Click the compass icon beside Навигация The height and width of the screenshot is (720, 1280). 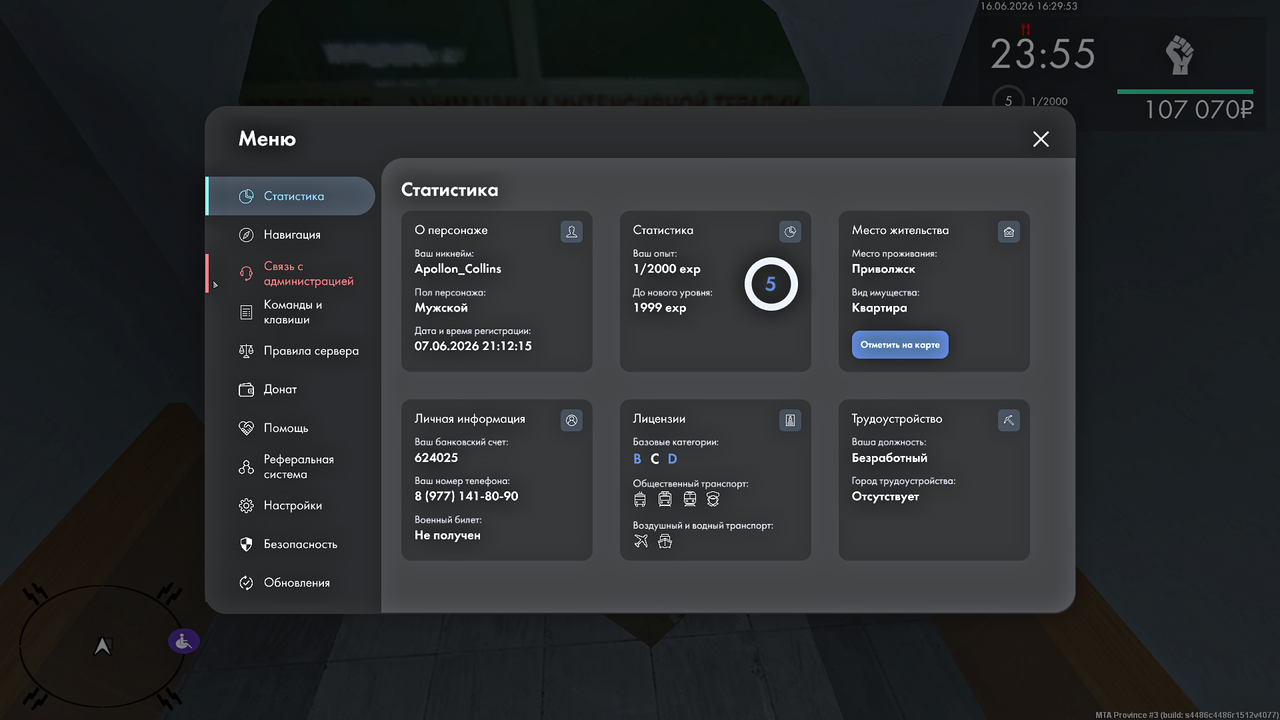(x=246, y=235)
